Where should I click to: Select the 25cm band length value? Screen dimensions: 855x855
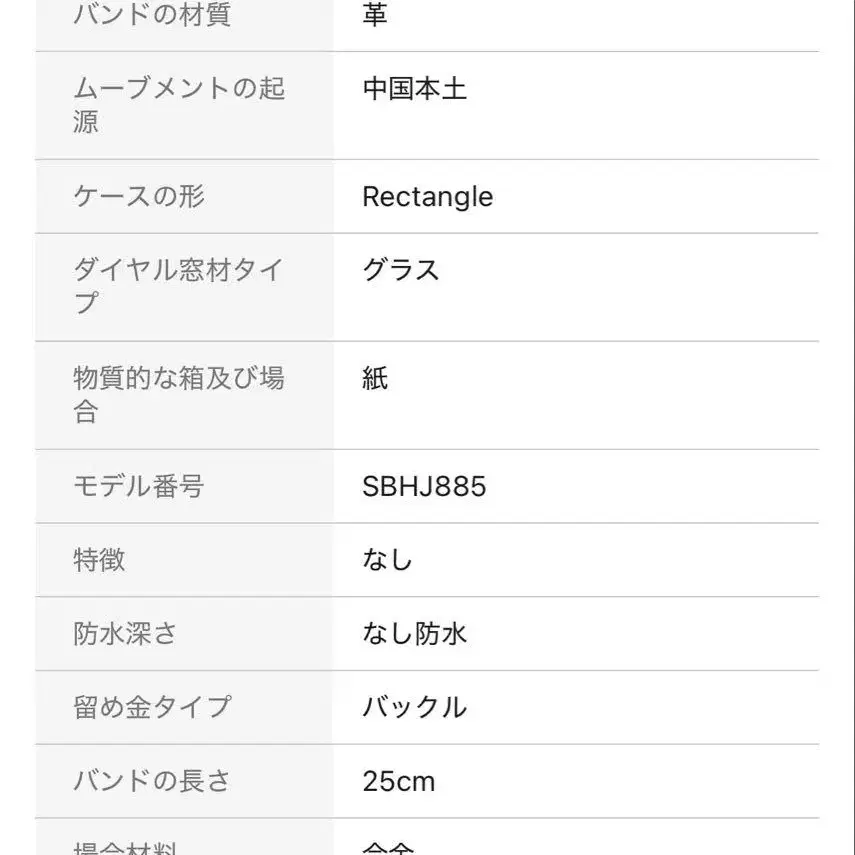(398, 781)
